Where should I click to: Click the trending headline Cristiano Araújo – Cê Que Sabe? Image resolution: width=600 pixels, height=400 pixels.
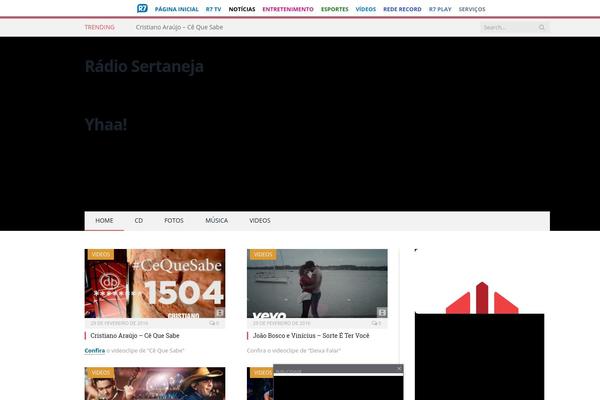coord(179,27)
